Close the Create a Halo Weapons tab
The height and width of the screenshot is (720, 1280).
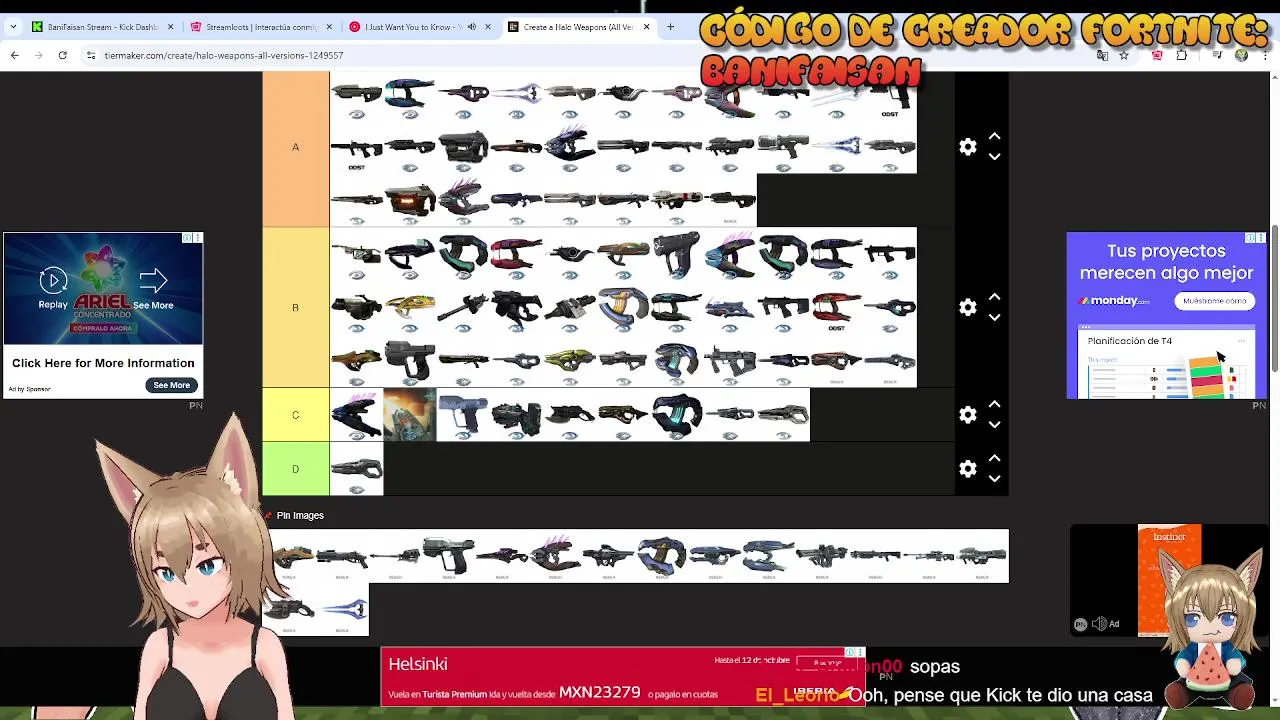click(x=646, y=27)
